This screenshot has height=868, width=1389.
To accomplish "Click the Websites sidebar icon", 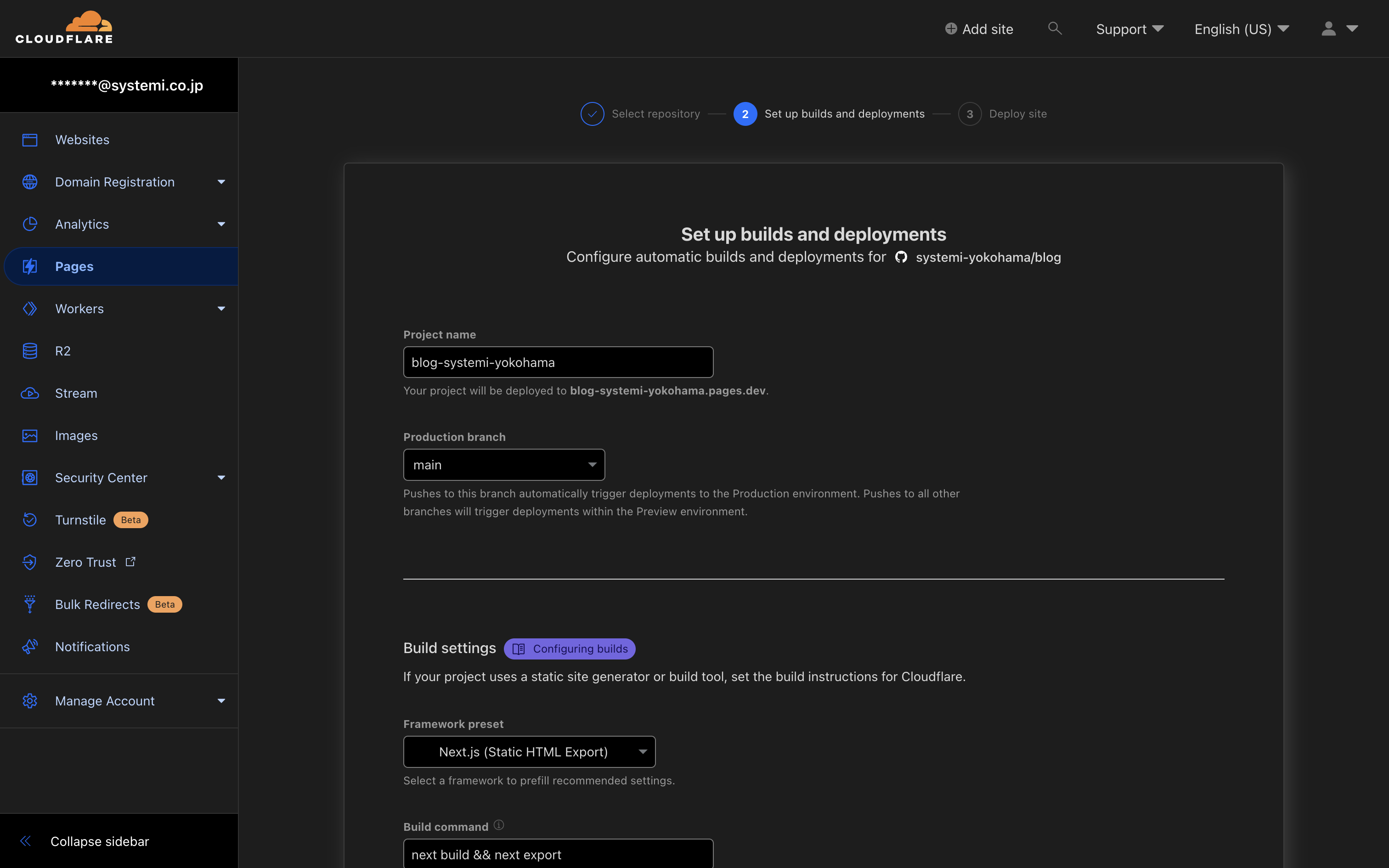I will point(30,140).
